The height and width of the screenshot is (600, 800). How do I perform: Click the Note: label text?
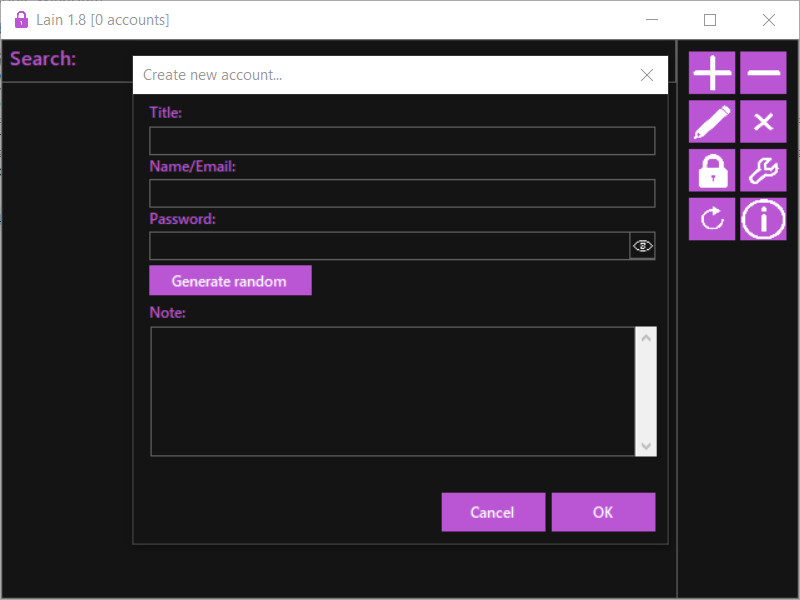(167, 312)
